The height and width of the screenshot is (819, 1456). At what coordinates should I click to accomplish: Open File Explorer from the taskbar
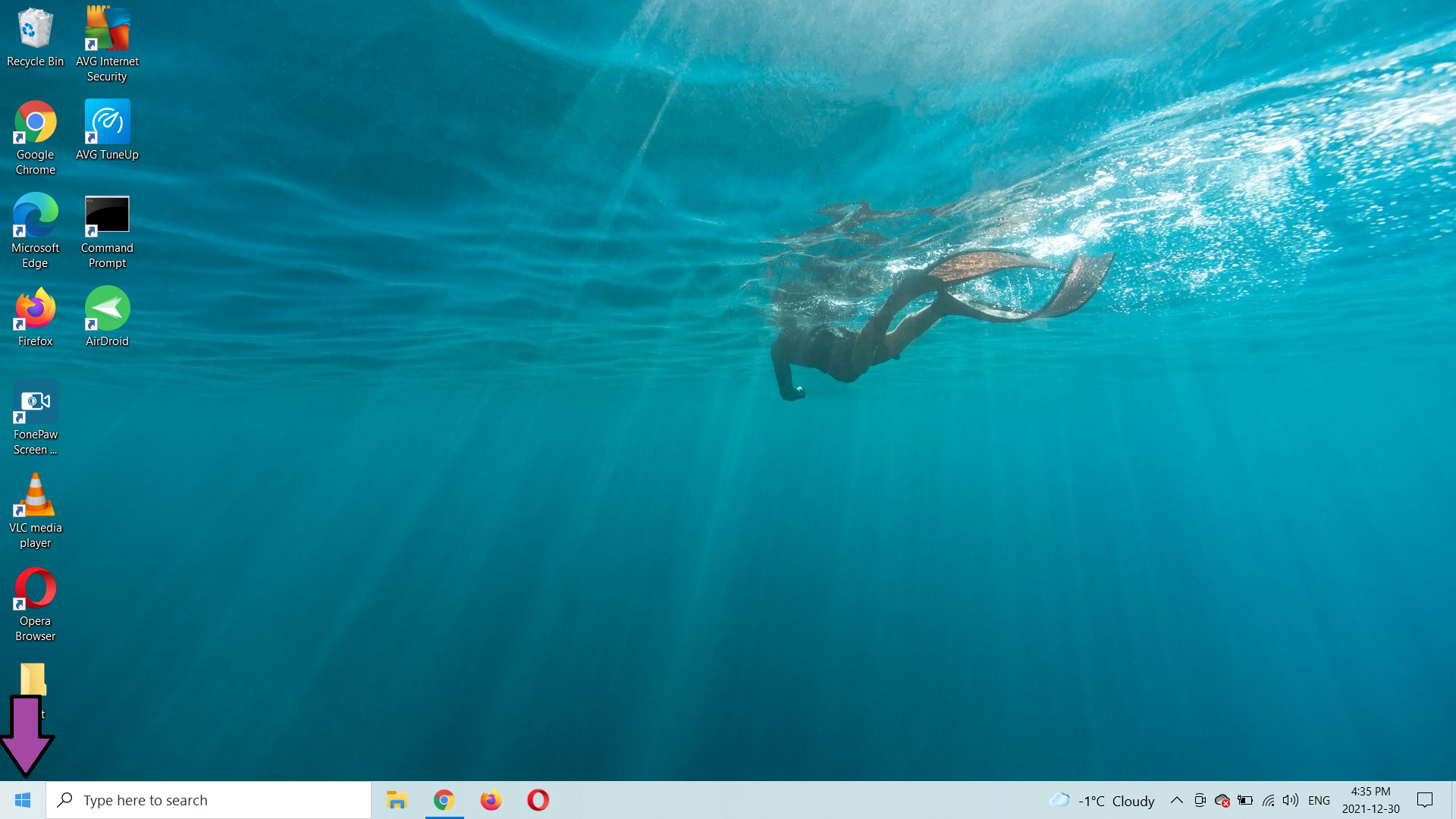(397, 800)
